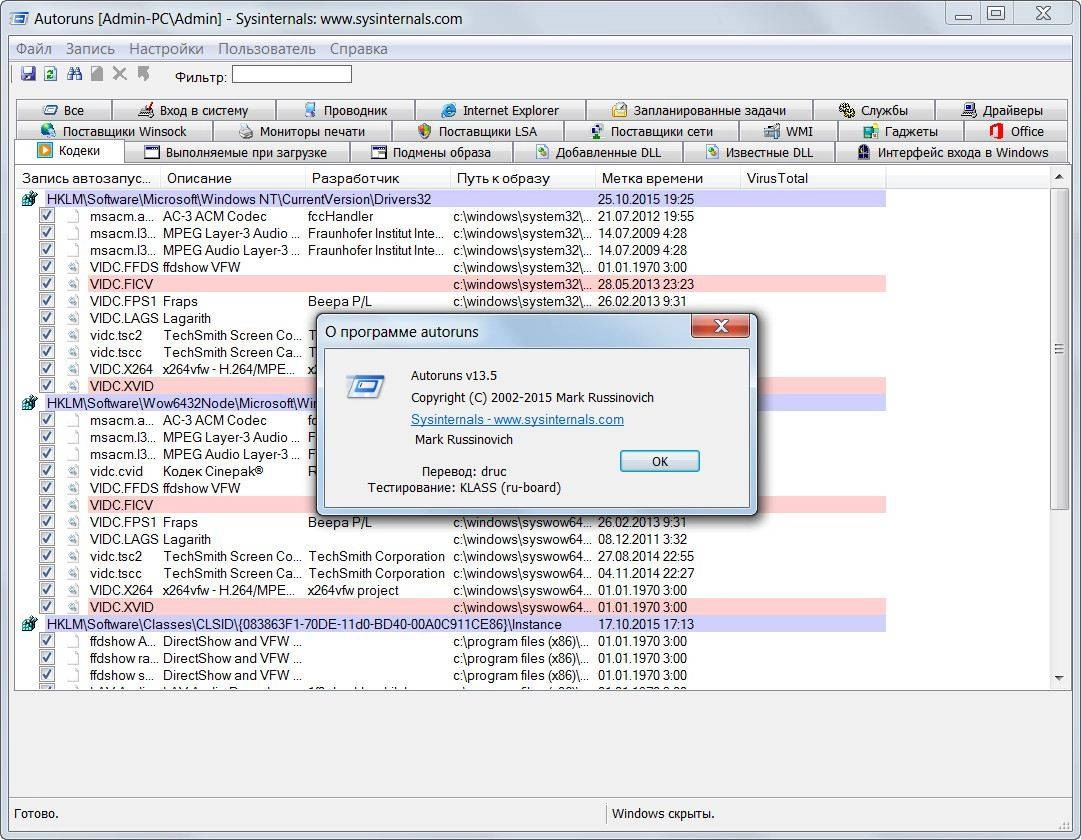Click Autoruns icon in About dialog
1081x840 pixels.
tap(365, 386)
